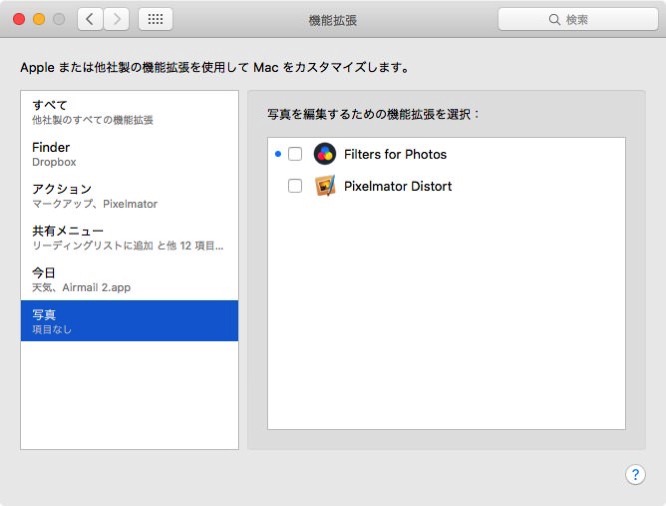Enable the Filters for Photos checkbox

click(295, 154)
